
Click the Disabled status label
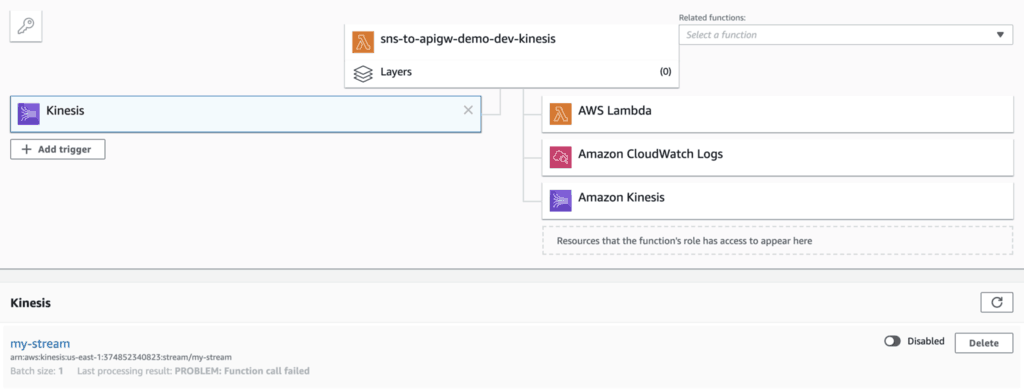pyautogui.click(x=926, y=341)
